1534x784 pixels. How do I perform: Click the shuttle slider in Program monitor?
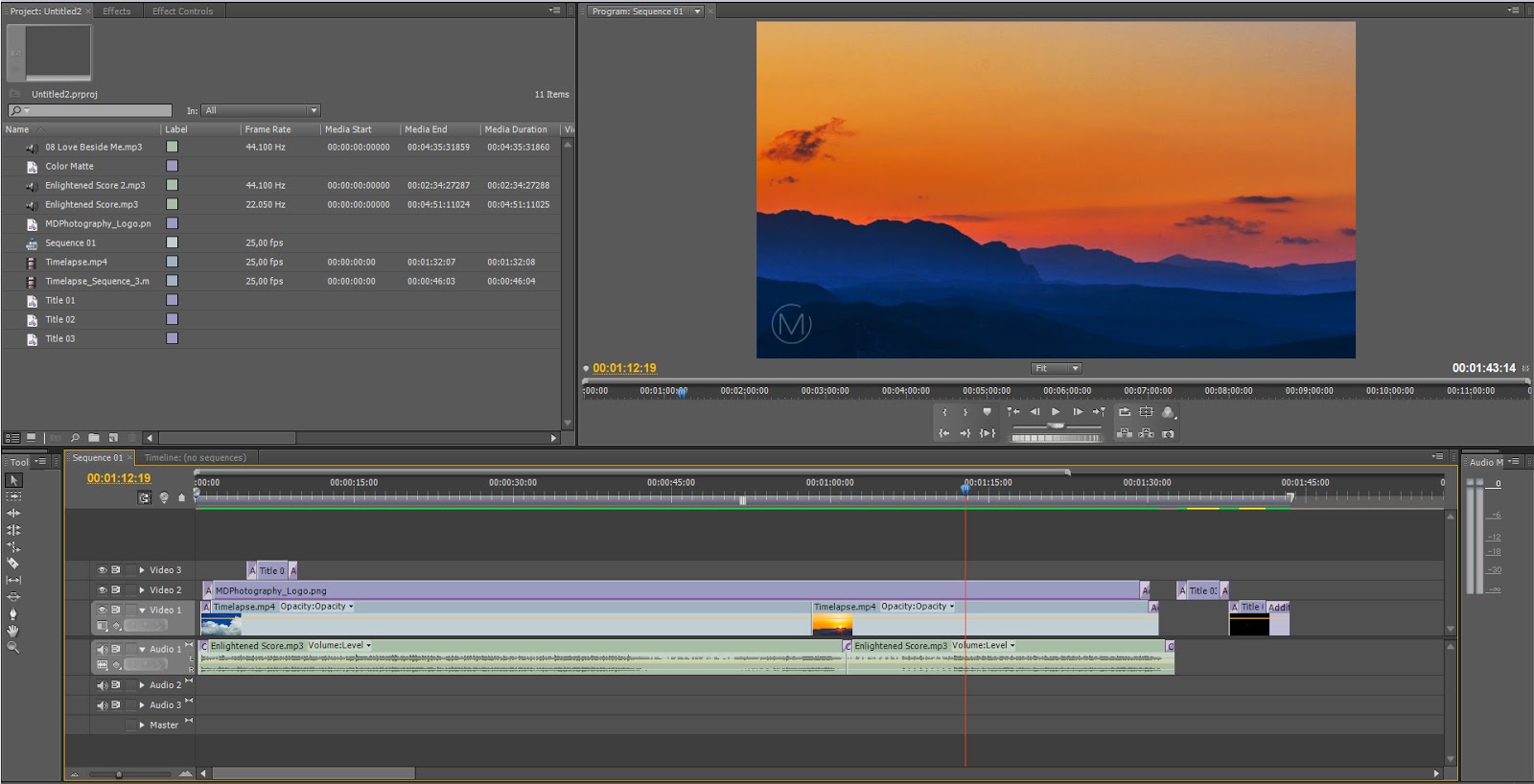1056,426
